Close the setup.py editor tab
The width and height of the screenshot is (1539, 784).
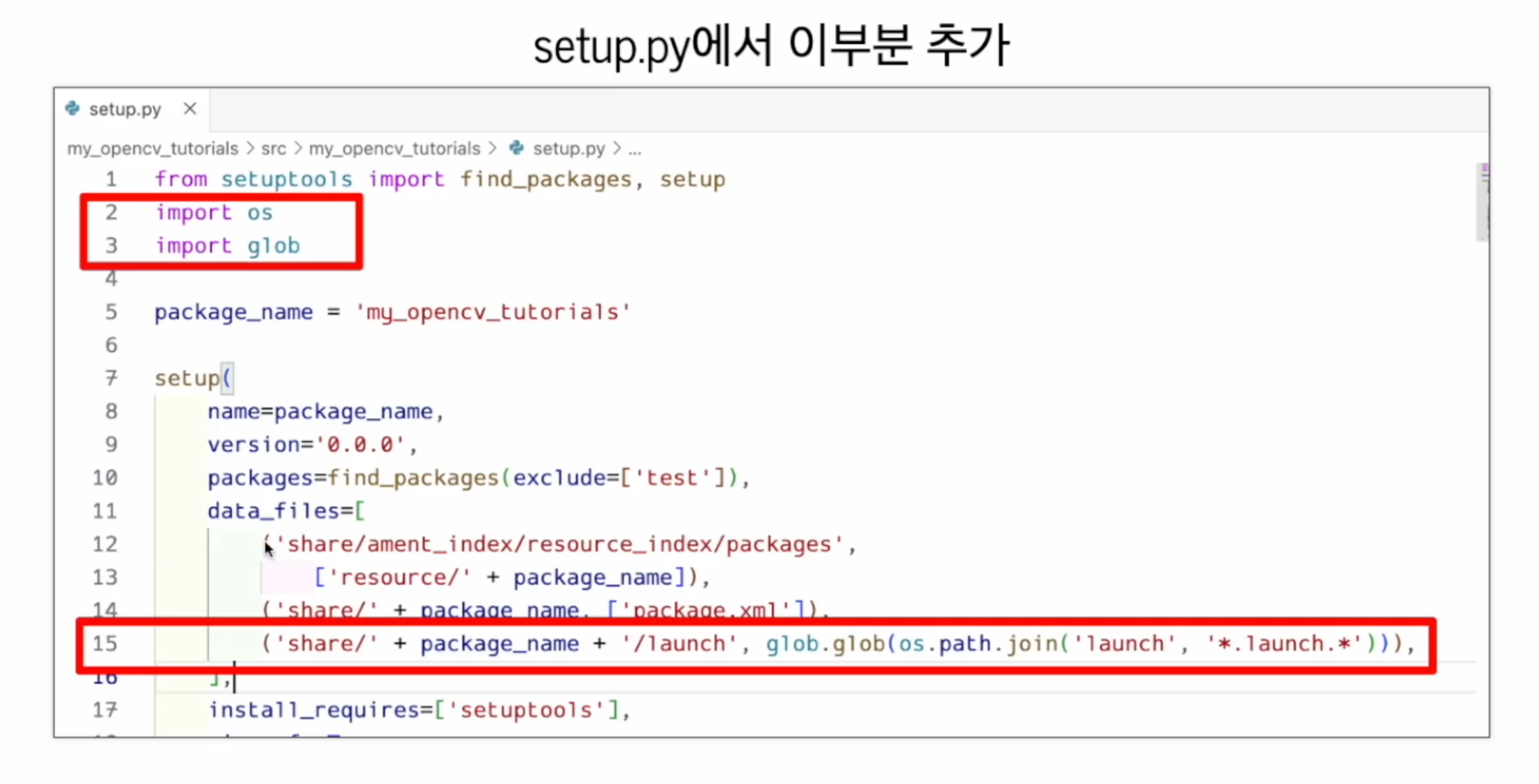click(x=190, y=108)
